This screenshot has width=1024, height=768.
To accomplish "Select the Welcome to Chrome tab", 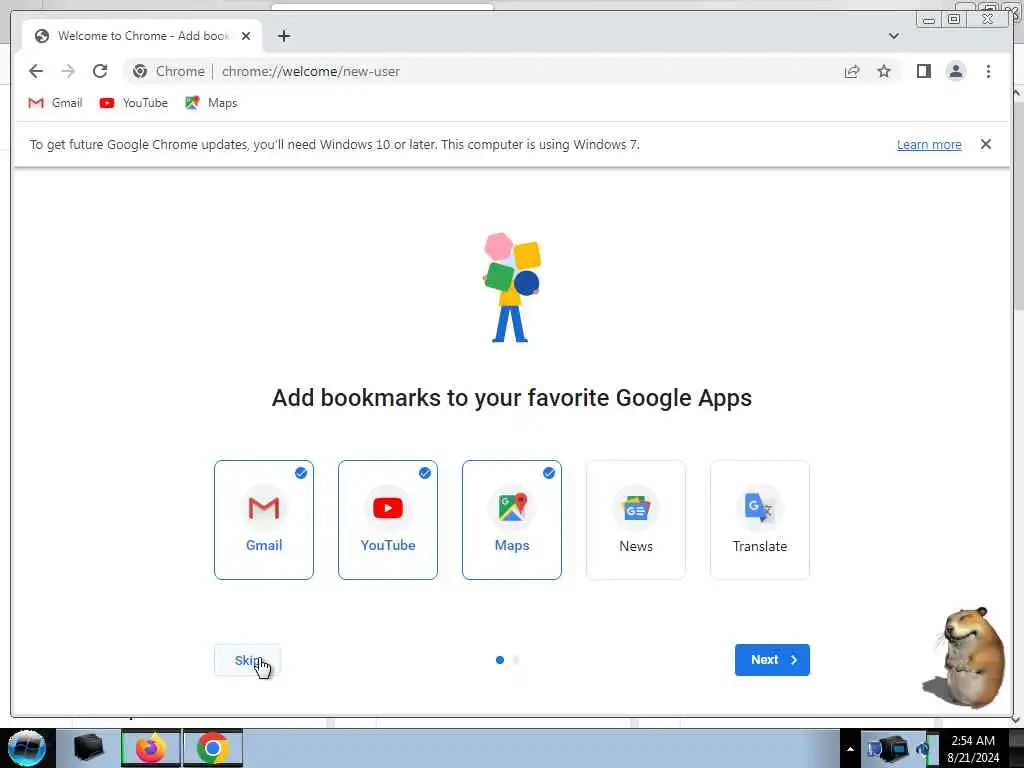I will click(x=142, y=36).
